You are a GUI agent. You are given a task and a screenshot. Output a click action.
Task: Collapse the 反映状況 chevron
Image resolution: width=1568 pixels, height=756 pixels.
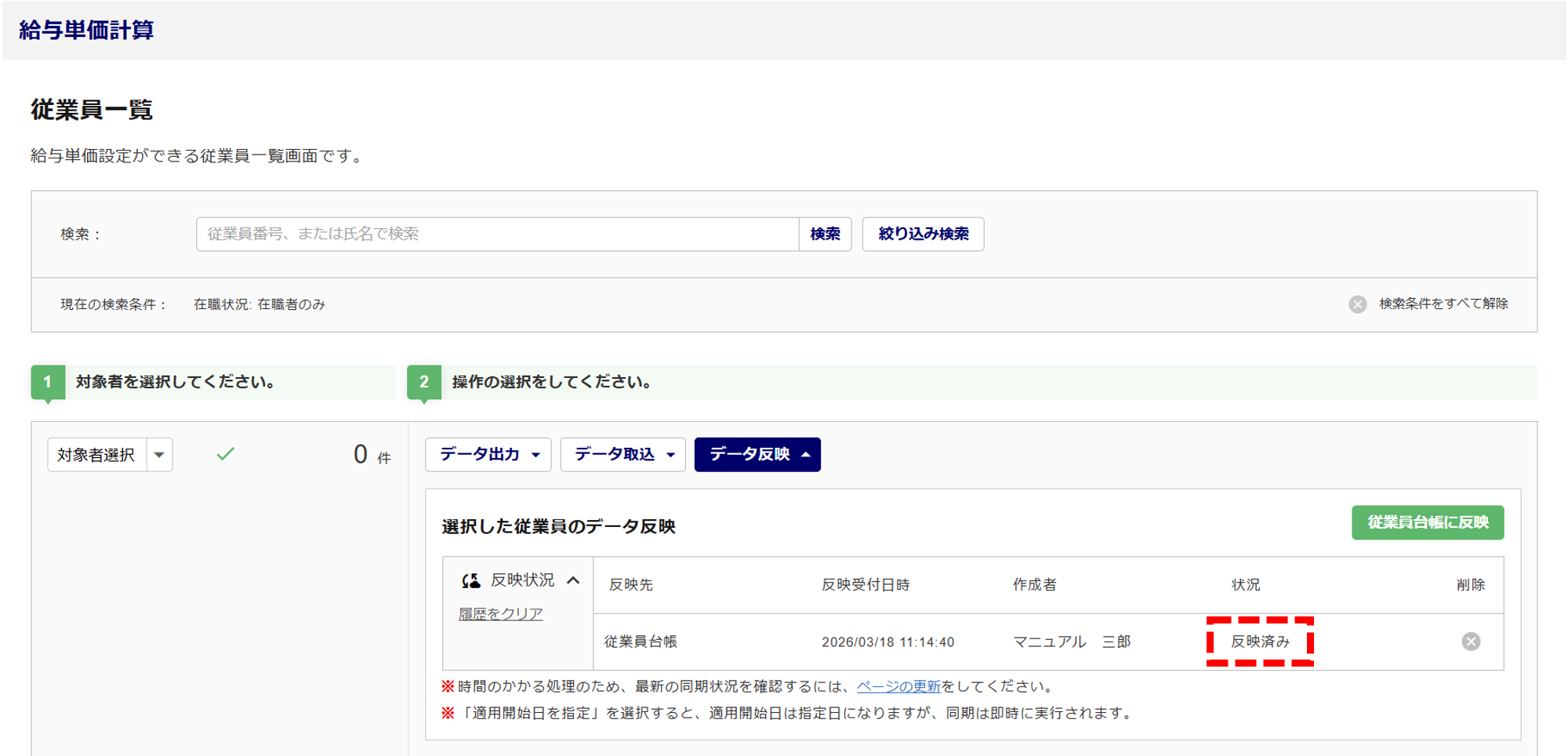click(x=573, y=580)
